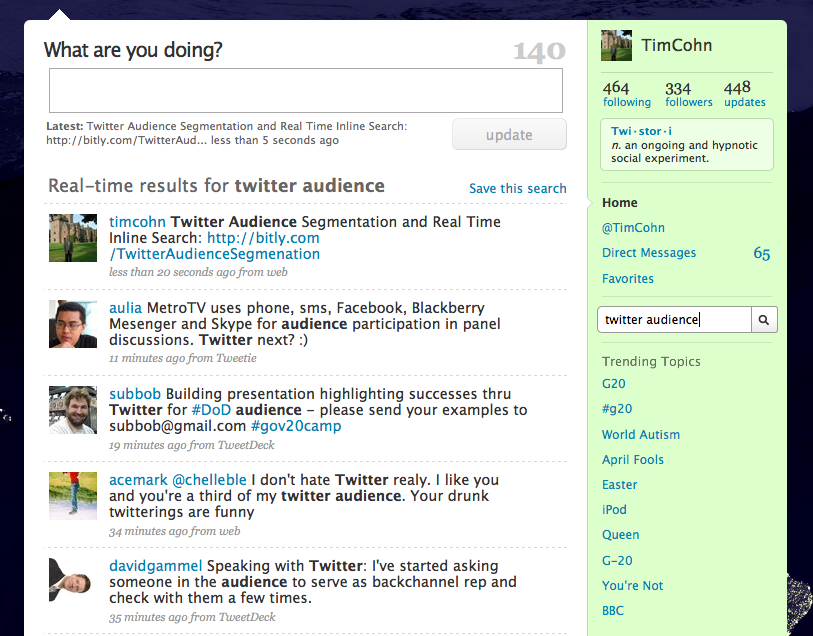
Task: Click the magnifying glass search button
Action: 764,320
